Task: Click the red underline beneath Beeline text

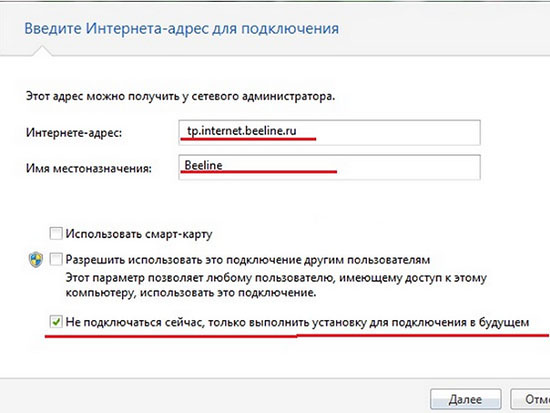Action: tap(259, 172)
